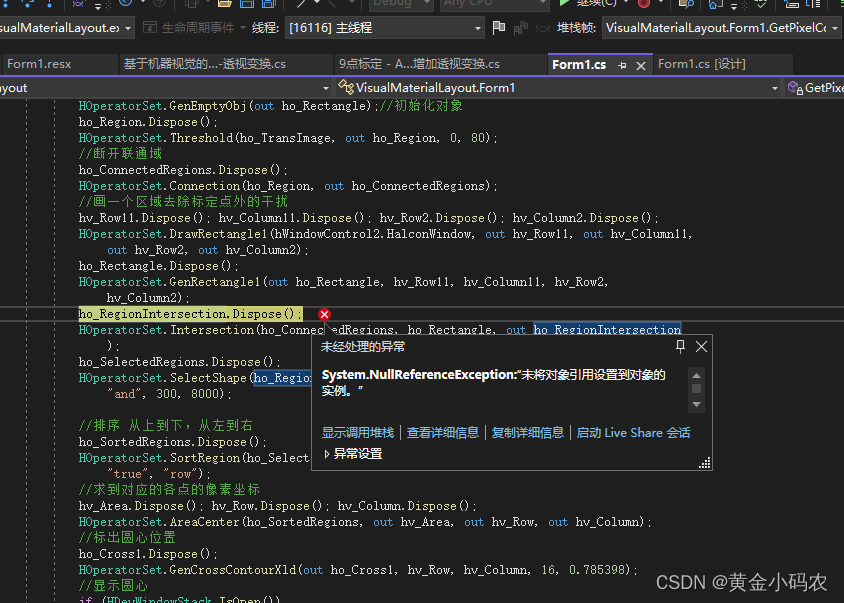This screenshot has width=844, height=603.
Task: Click the 查看详细信息 link
Action: [x=443, y=433]
